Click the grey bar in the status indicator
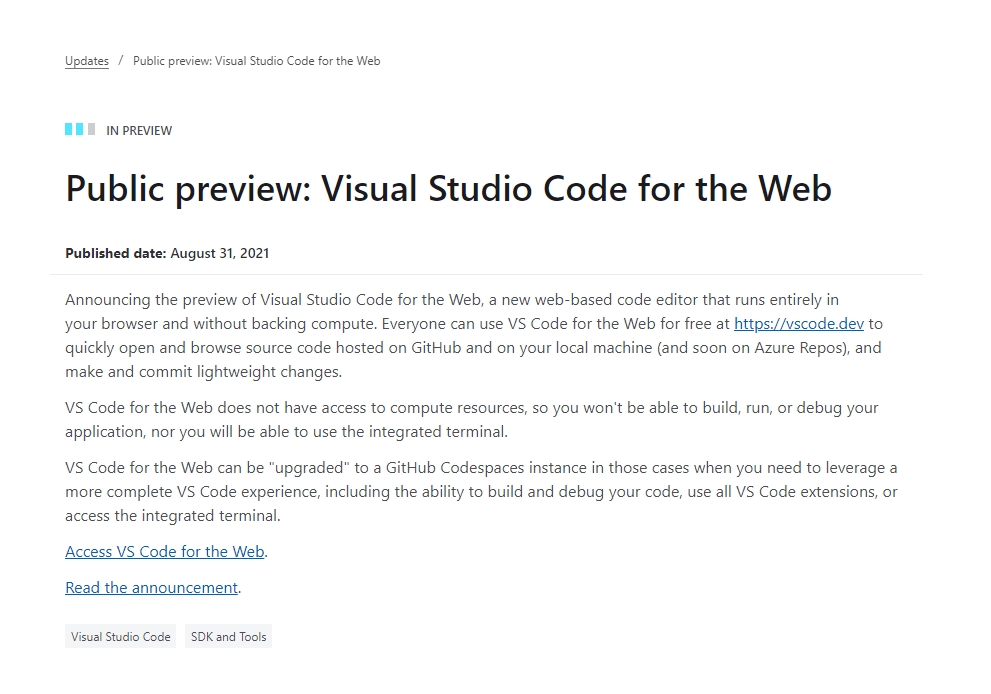991x694 pixels. point(92,129)
